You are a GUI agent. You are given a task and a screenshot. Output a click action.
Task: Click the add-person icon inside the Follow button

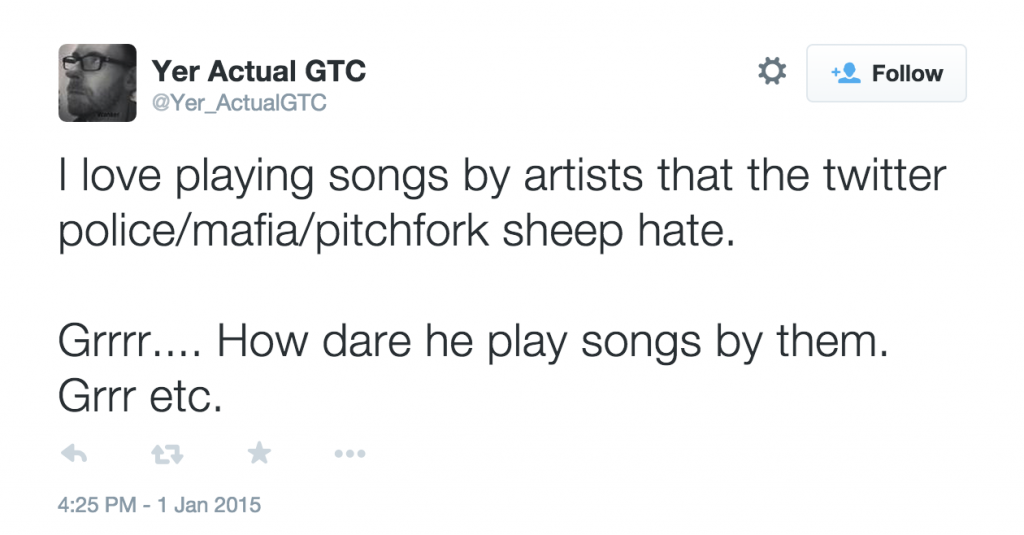[846, 73]
